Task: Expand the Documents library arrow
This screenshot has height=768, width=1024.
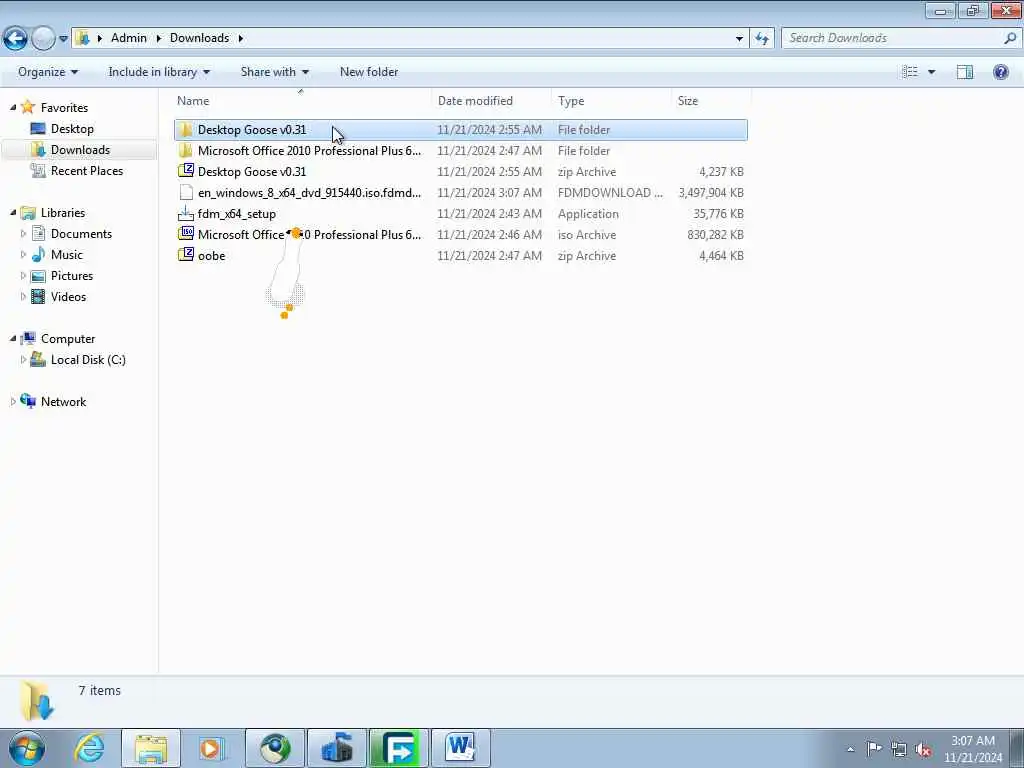Action: [x=24, y=233]
